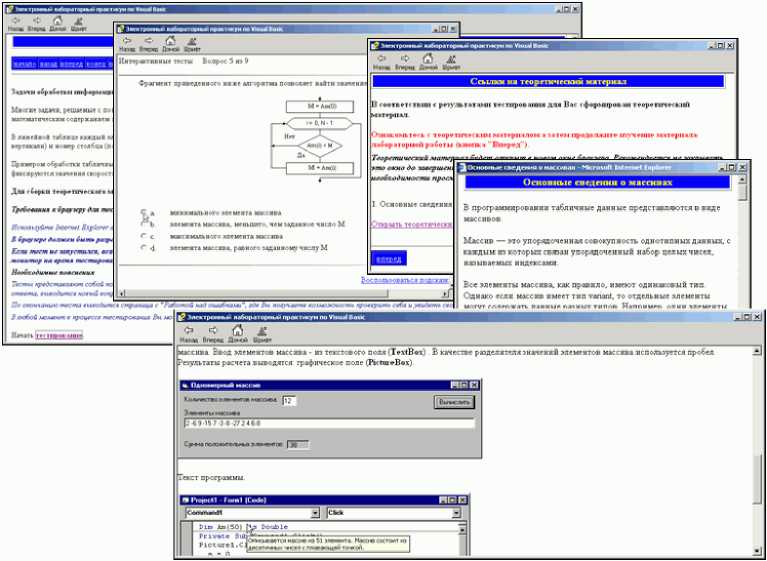The width and height of the screenshot is (767, 561).
Task: Close the Internet Explorer array basics window
Action: coord(743,167)
